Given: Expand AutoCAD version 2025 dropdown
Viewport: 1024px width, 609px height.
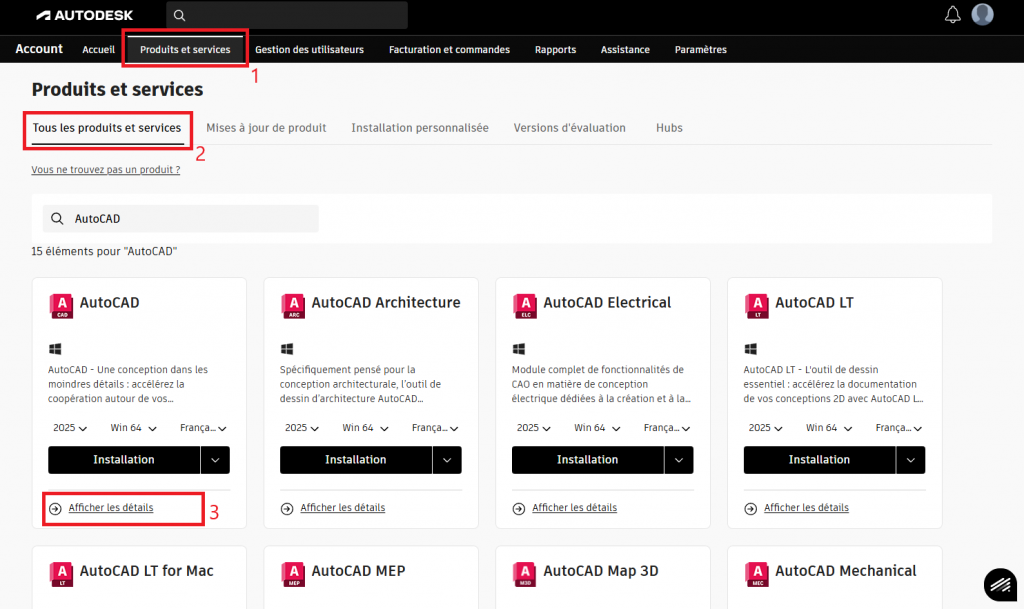Looking at the screenshot, I should point(69,428).
